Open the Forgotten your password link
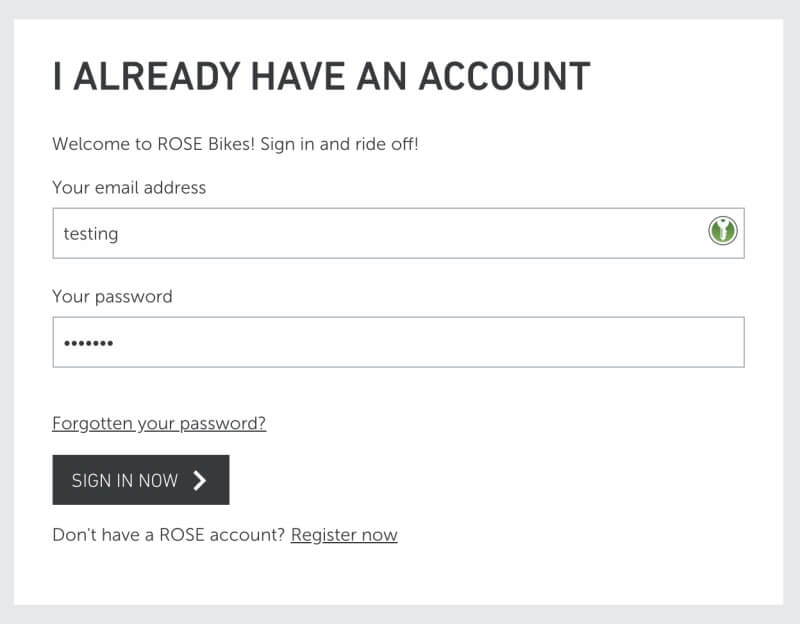This screenshot has height=624, width=800. pos(159,423)
